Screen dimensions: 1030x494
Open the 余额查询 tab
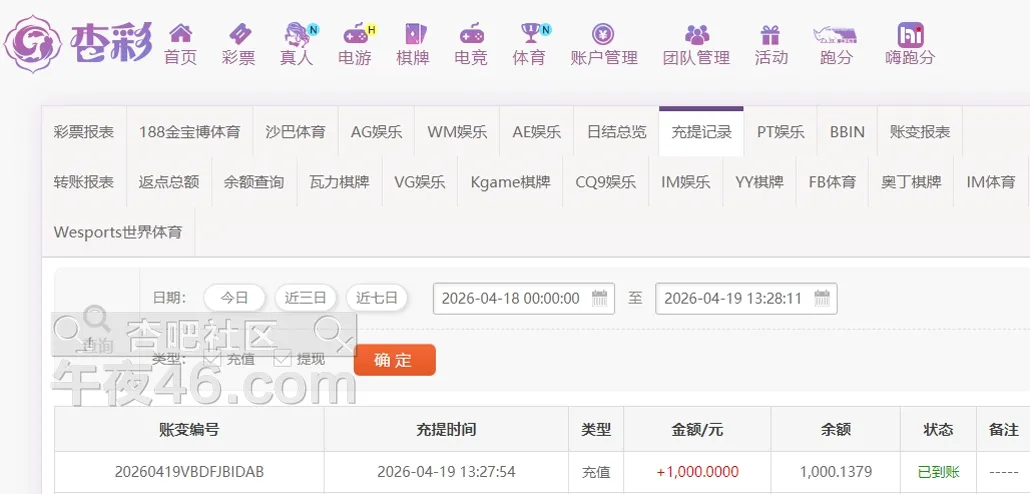(254, 182)
